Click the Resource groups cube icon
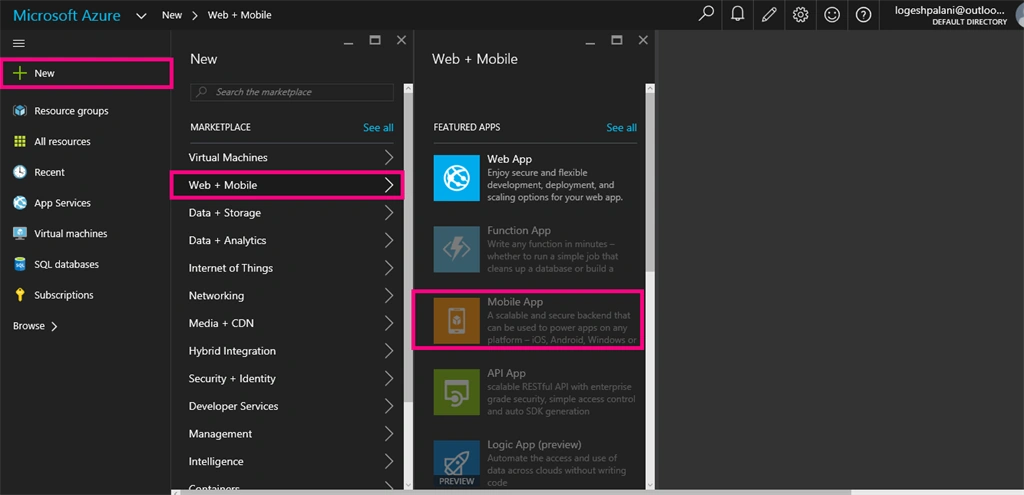This screenshot has height=495, width=1024. pyautogui.click(x=20, y=111)
